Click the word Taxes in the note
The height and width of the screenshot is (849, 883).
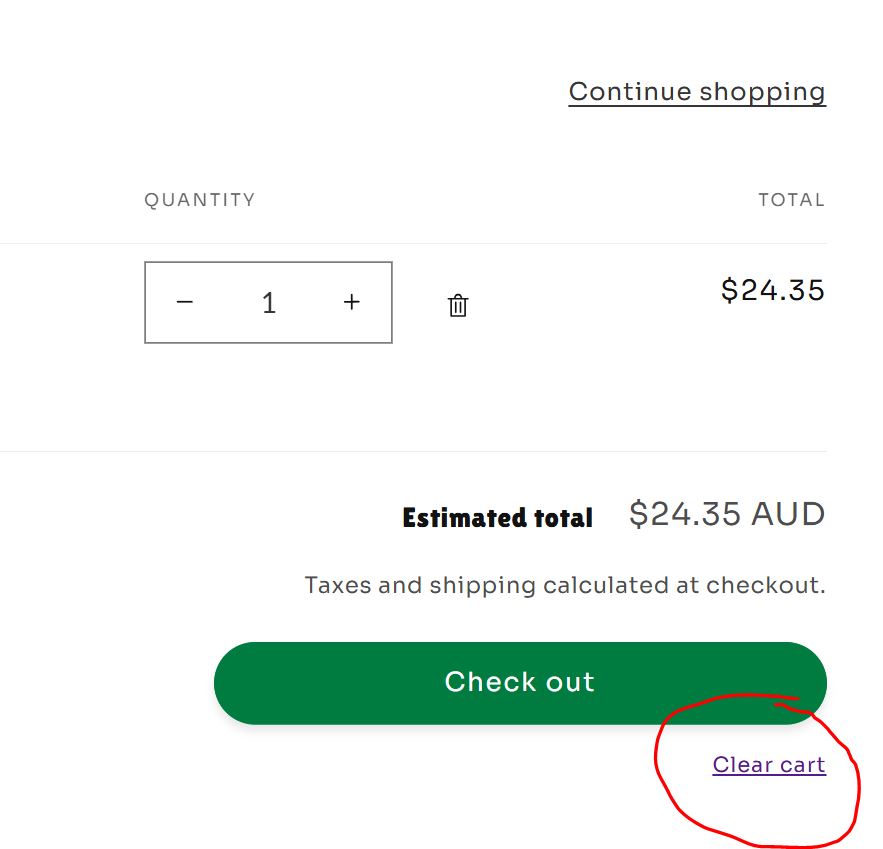337,585
